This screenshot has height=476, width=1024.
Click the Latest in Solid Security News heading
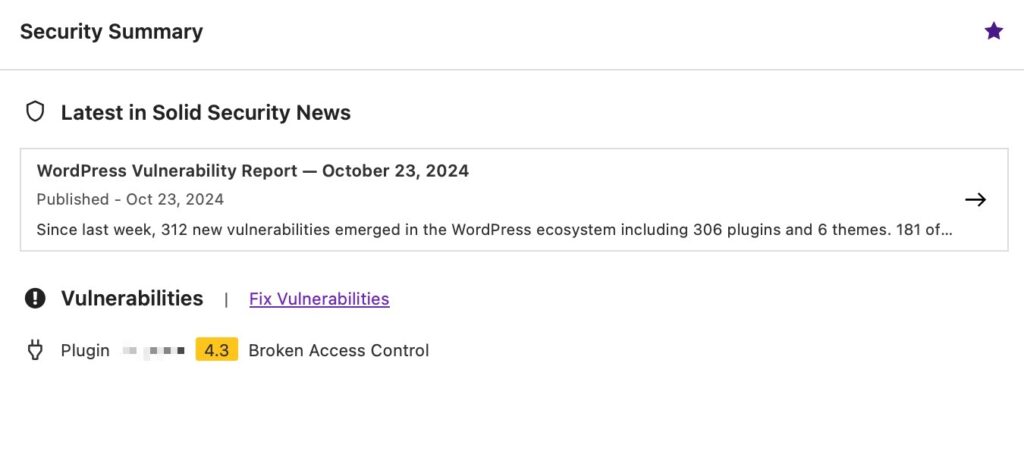[205, 113]
